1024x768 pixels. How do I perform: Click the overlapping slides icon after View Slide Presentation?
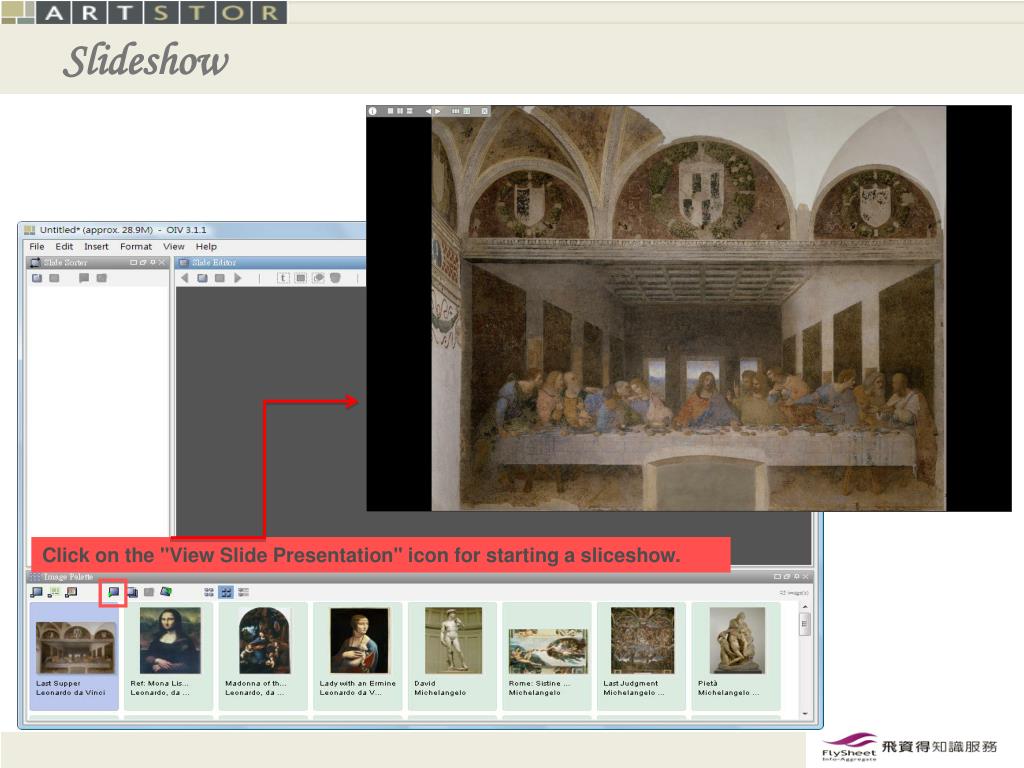click(x=132, y=592)
